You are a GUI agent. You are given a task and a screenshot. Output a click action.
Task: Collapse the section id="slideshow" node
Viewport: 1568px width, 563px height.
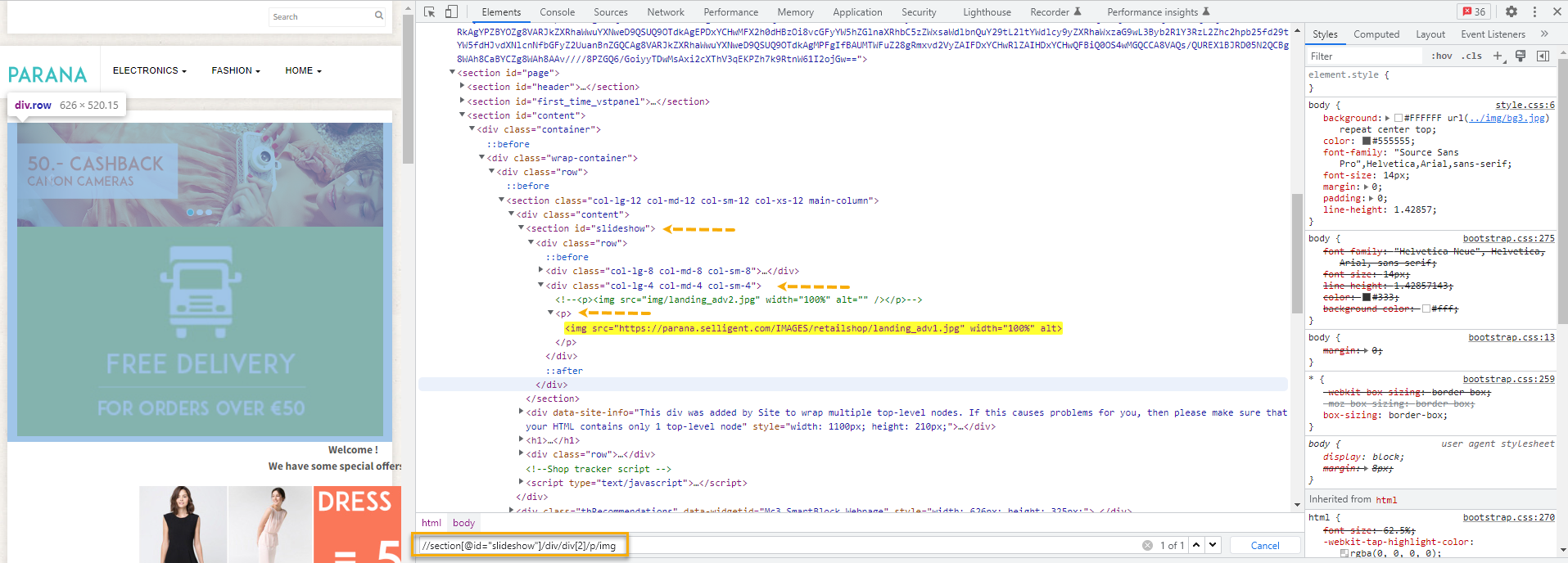pyautogui.click(x=521, y=228)
